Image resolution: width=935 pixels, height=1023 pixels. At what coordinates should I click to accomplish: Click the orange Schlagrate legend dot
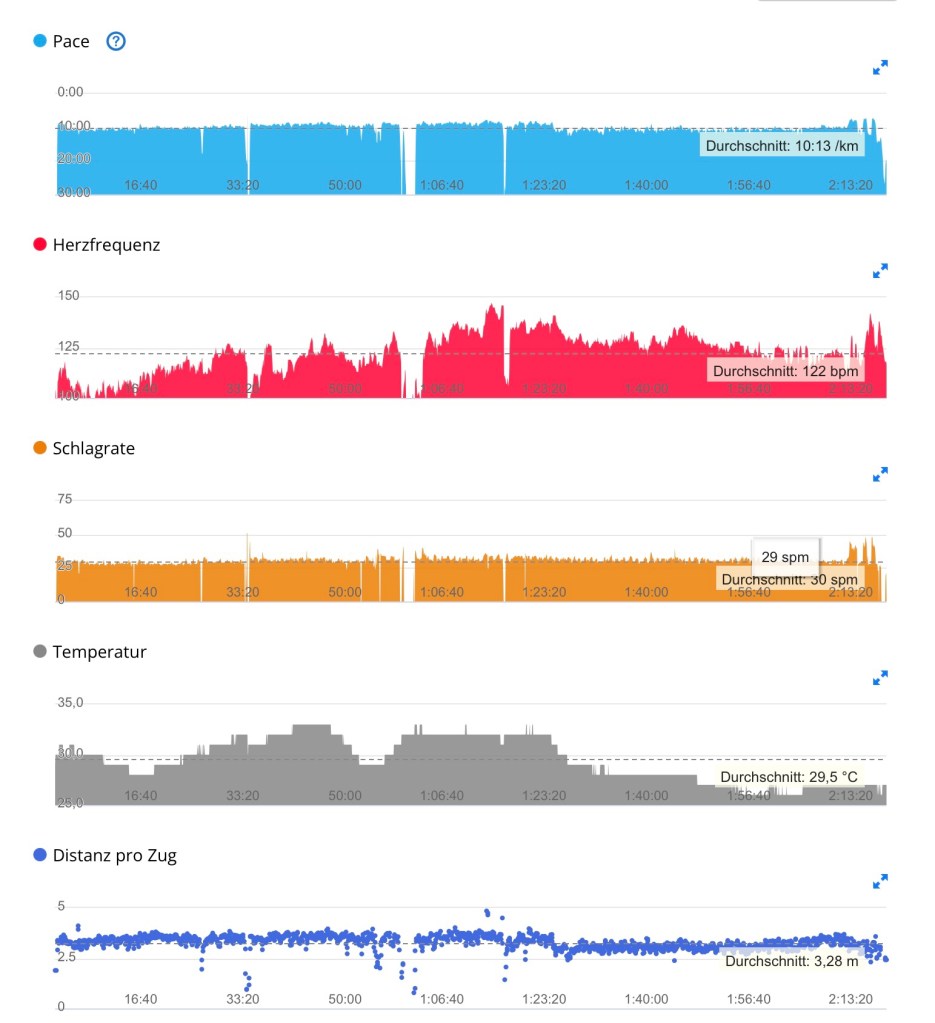coord(40,448)
